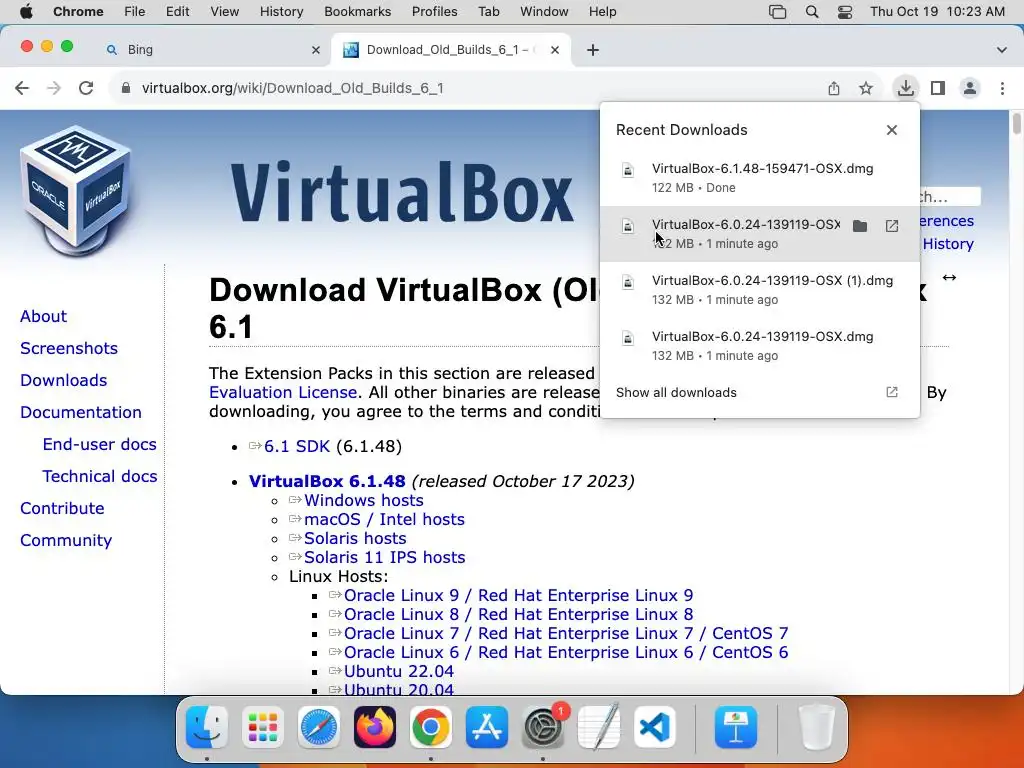This screenshot has height=768, width=1024.
Task: Click Show all downloads
Action: 676,392
